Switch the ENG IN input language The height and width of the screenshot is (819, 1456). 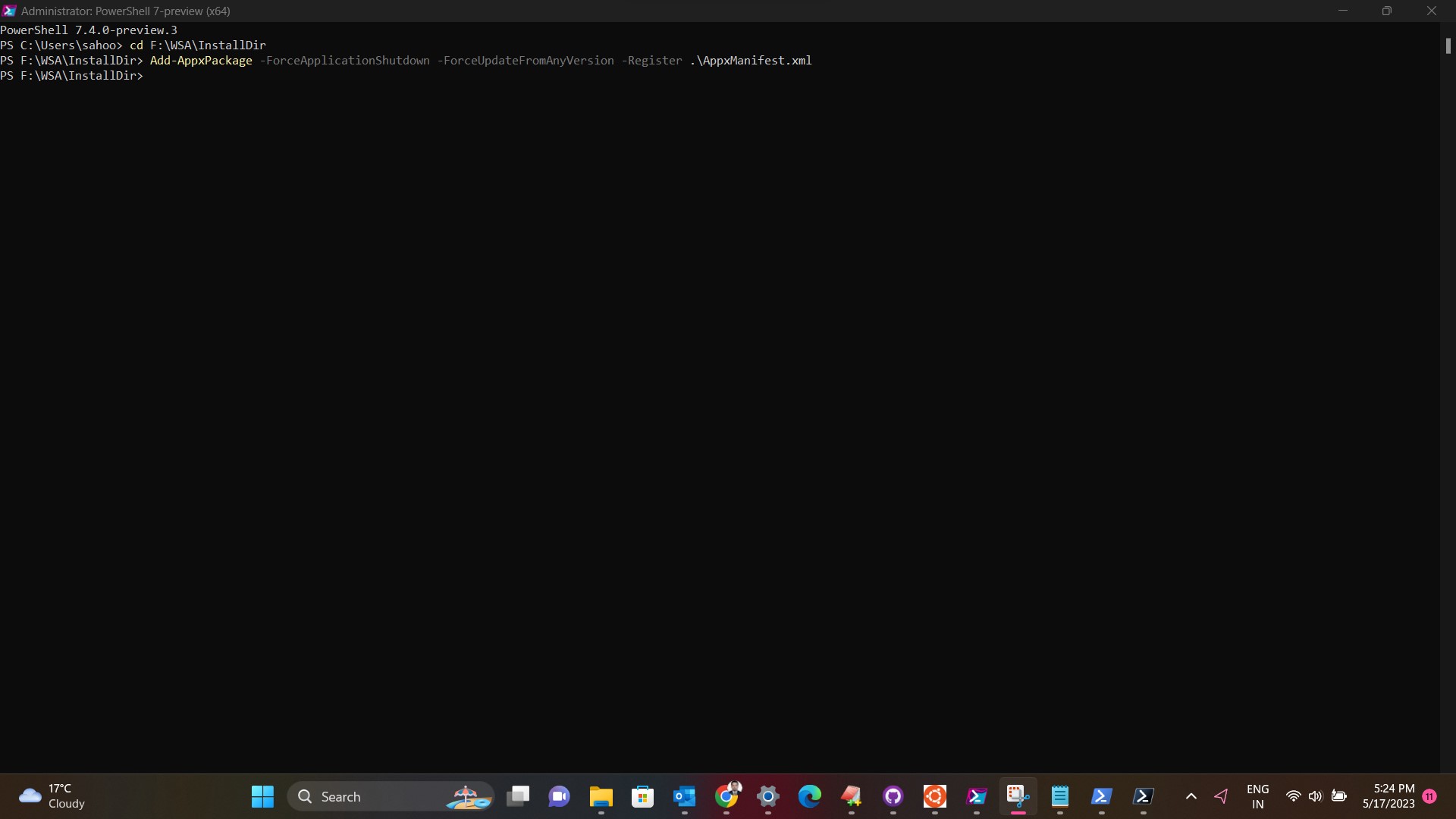coord(1258,797)
